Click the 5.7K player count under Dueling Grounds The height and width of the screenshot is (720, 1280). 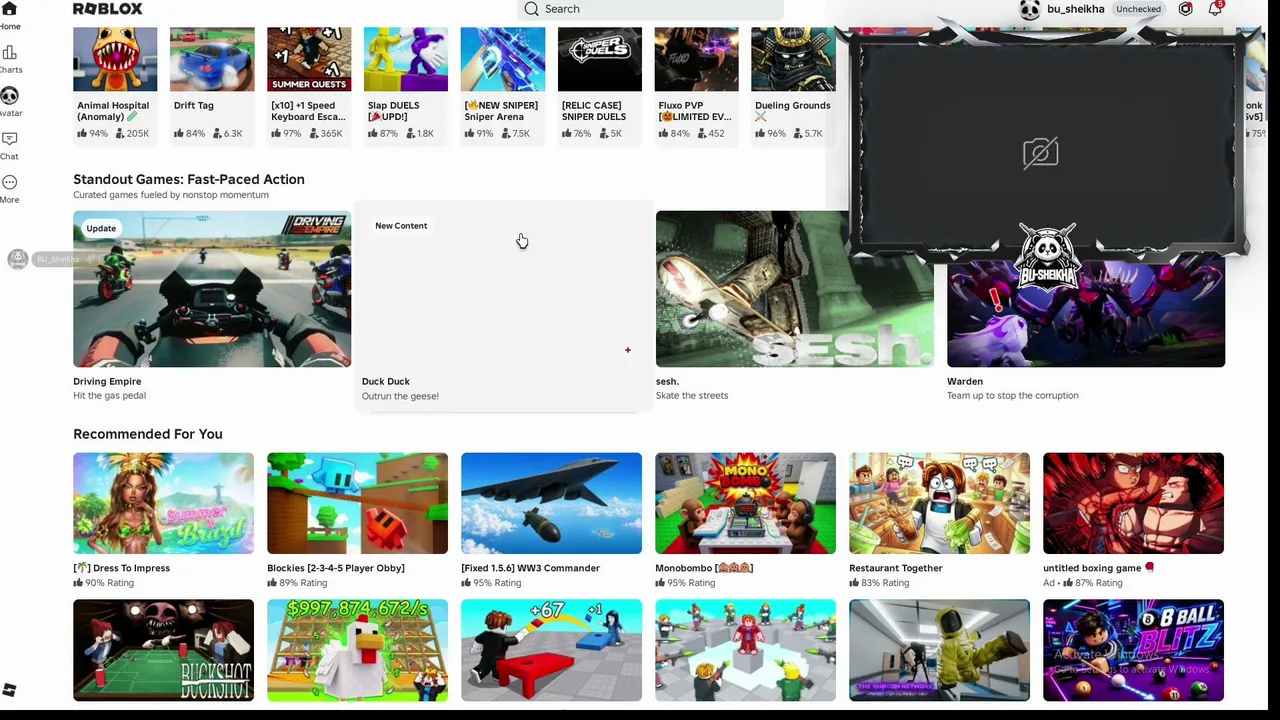(806, 133)
